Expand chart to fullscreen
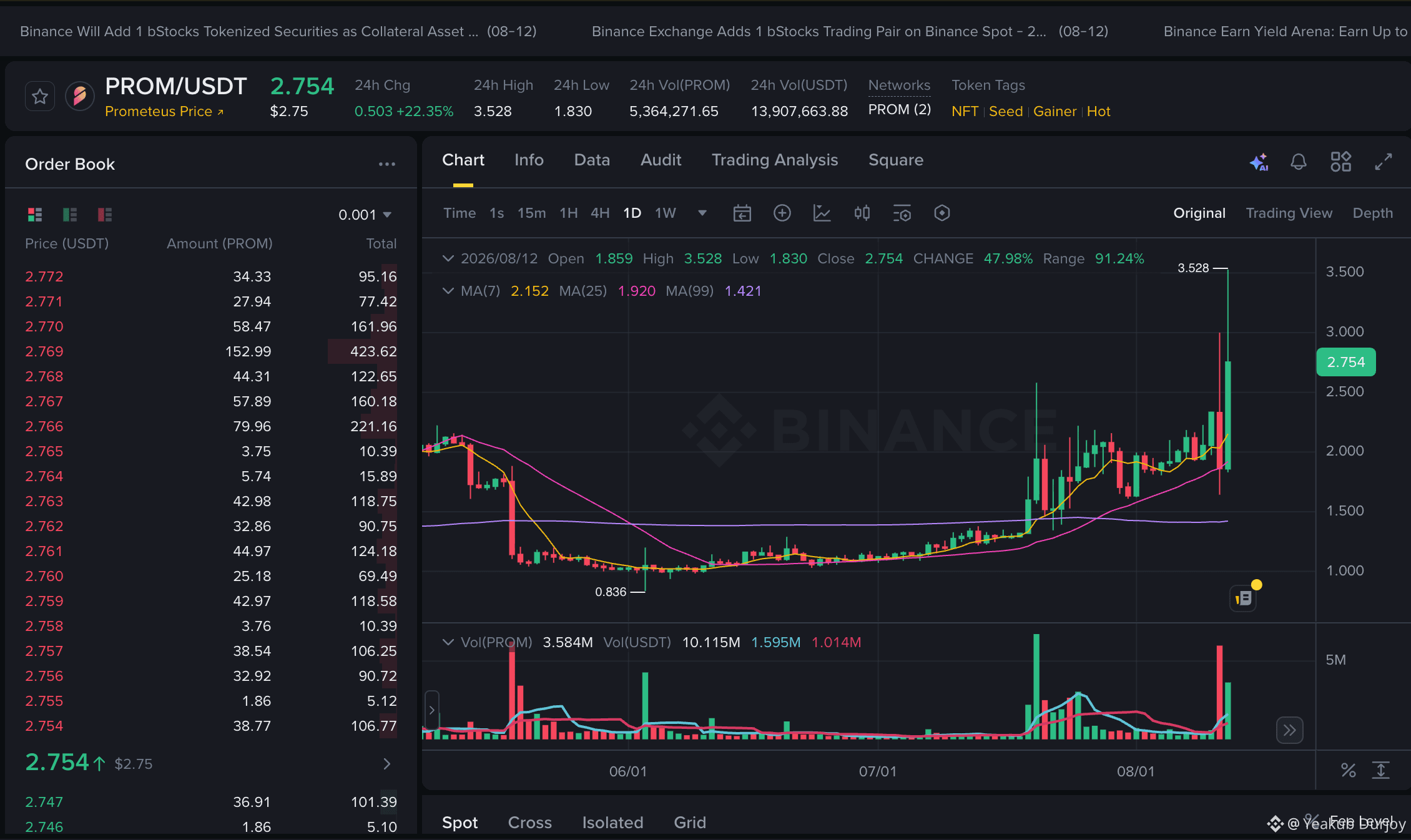Viewport: 1411px width, 840px height. (1384, 162)
